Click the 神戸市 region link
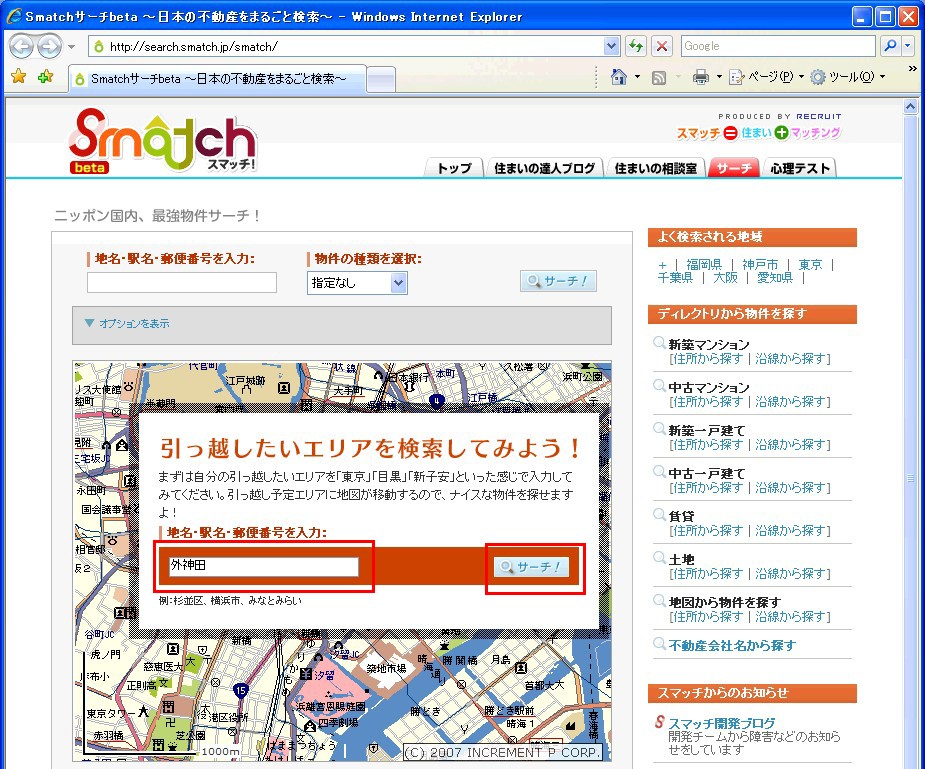The image size is (925, 769). click(x=760, y=265)
